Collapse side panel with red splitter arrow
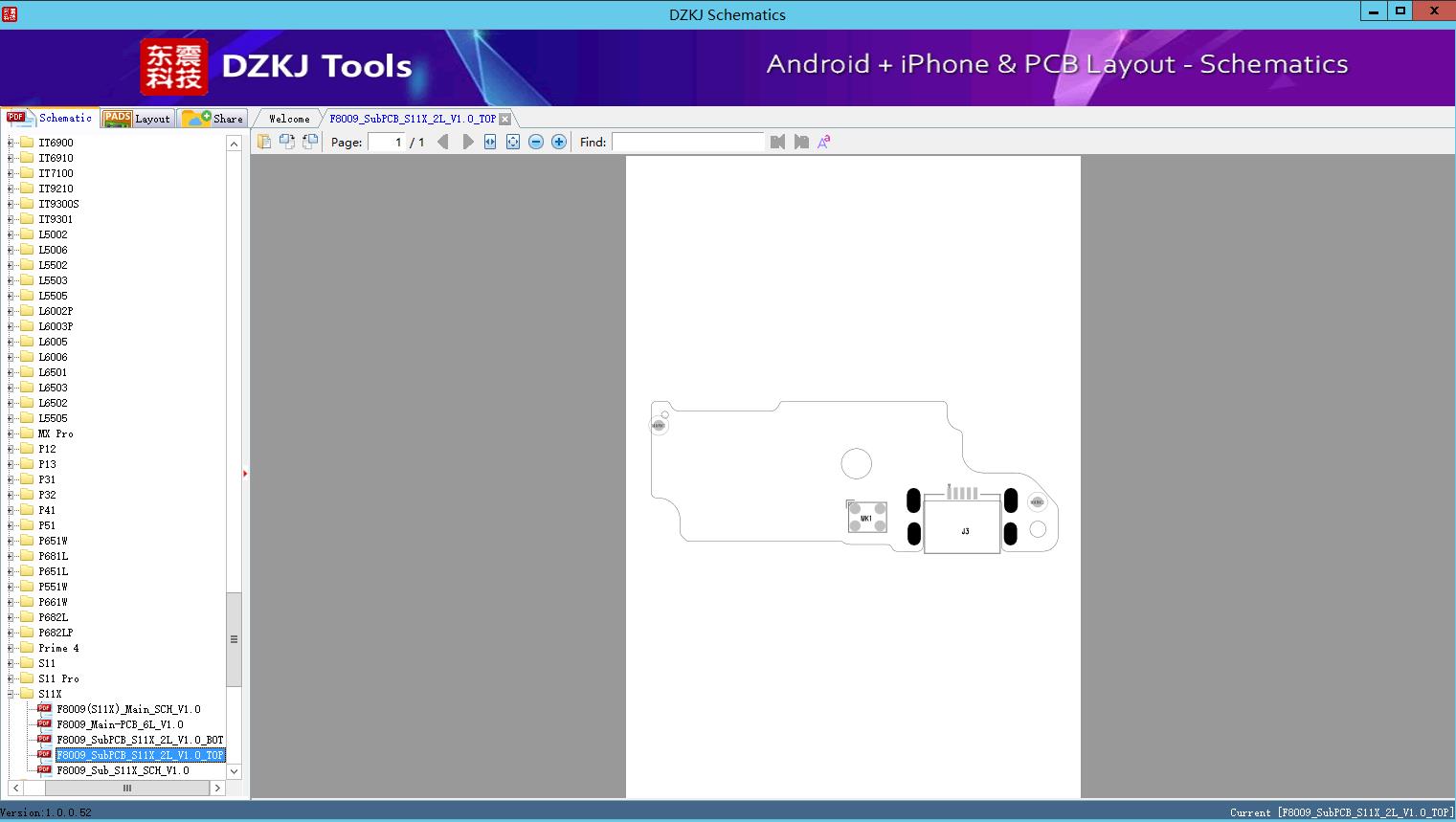Image resolution: width=1456 pixels, height=822 pixels. click(x=245, y=474)
